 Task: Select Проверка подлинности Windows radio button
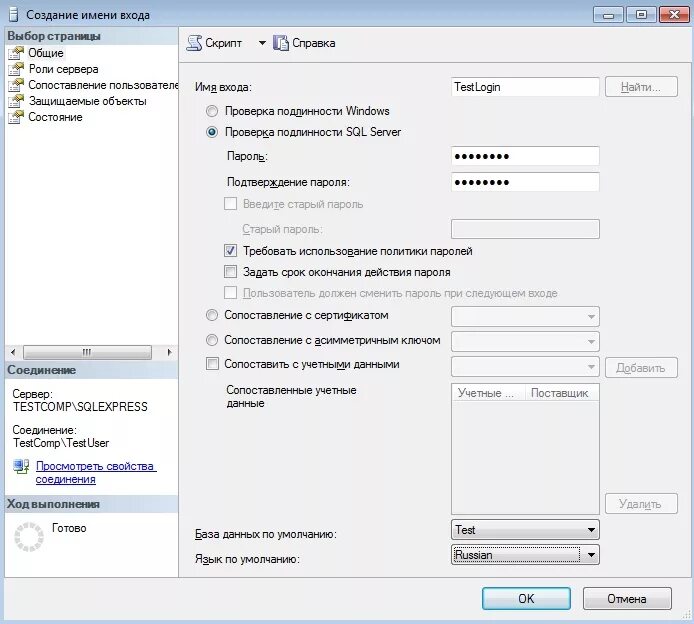[x=212, y=111]
